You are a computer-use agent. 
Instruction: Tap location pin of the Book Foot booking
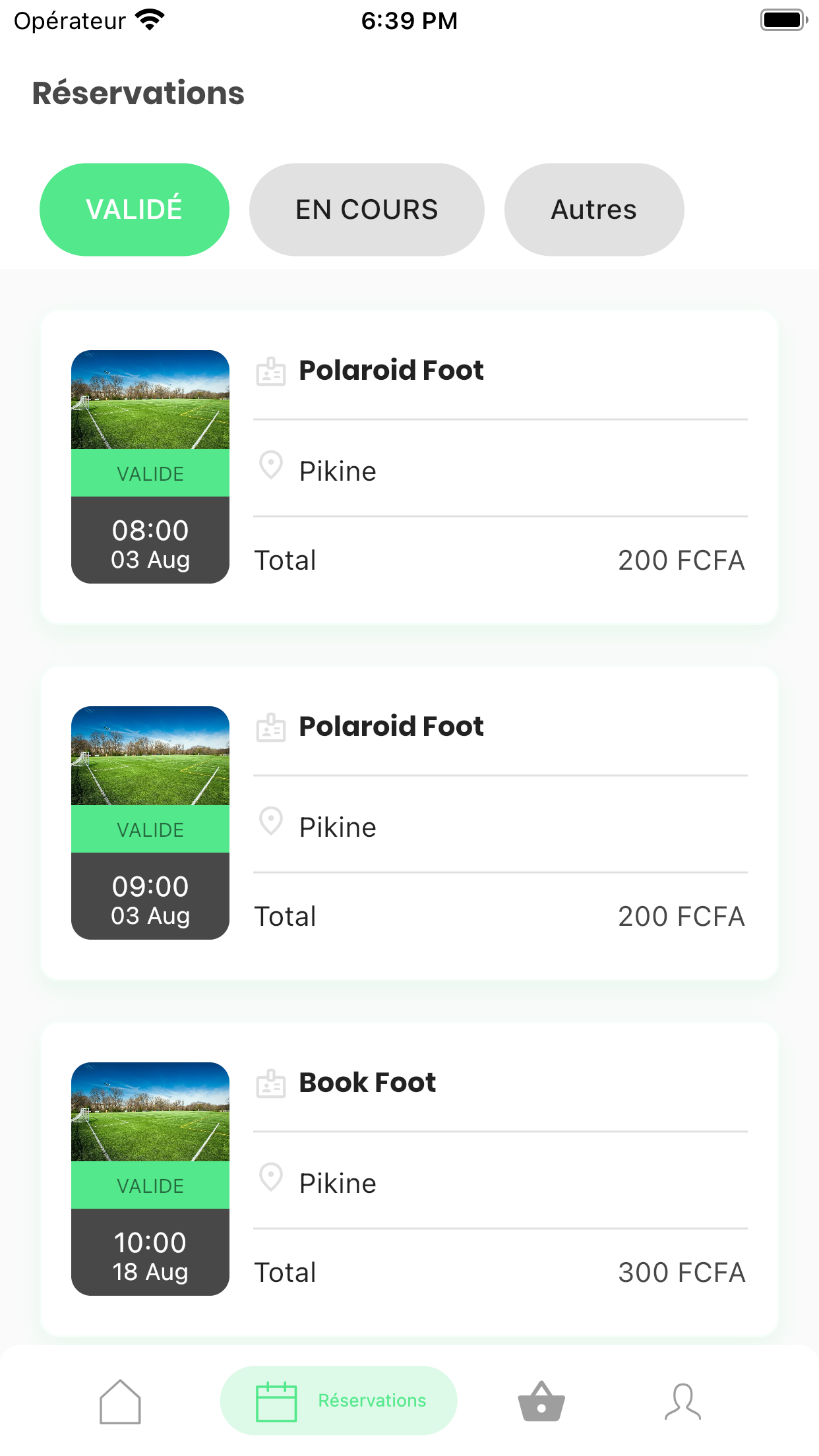pyautogui.click(x=270, y=1178)
